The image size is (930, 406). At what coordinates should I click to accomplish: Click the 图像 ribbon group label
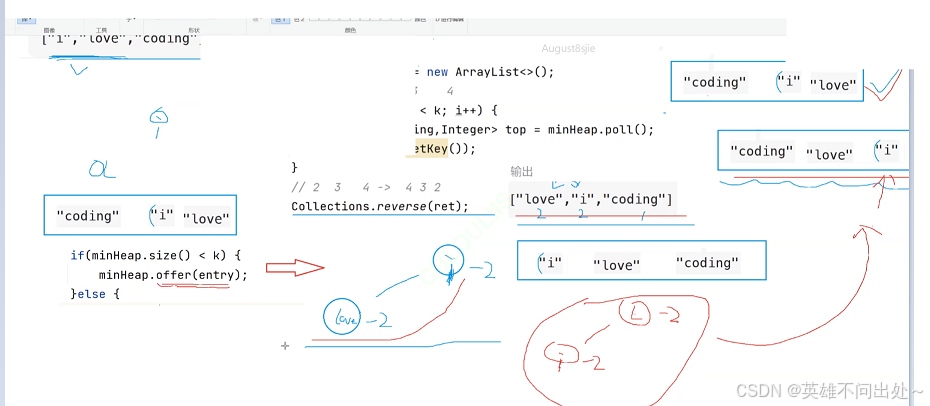coord(49,30)
